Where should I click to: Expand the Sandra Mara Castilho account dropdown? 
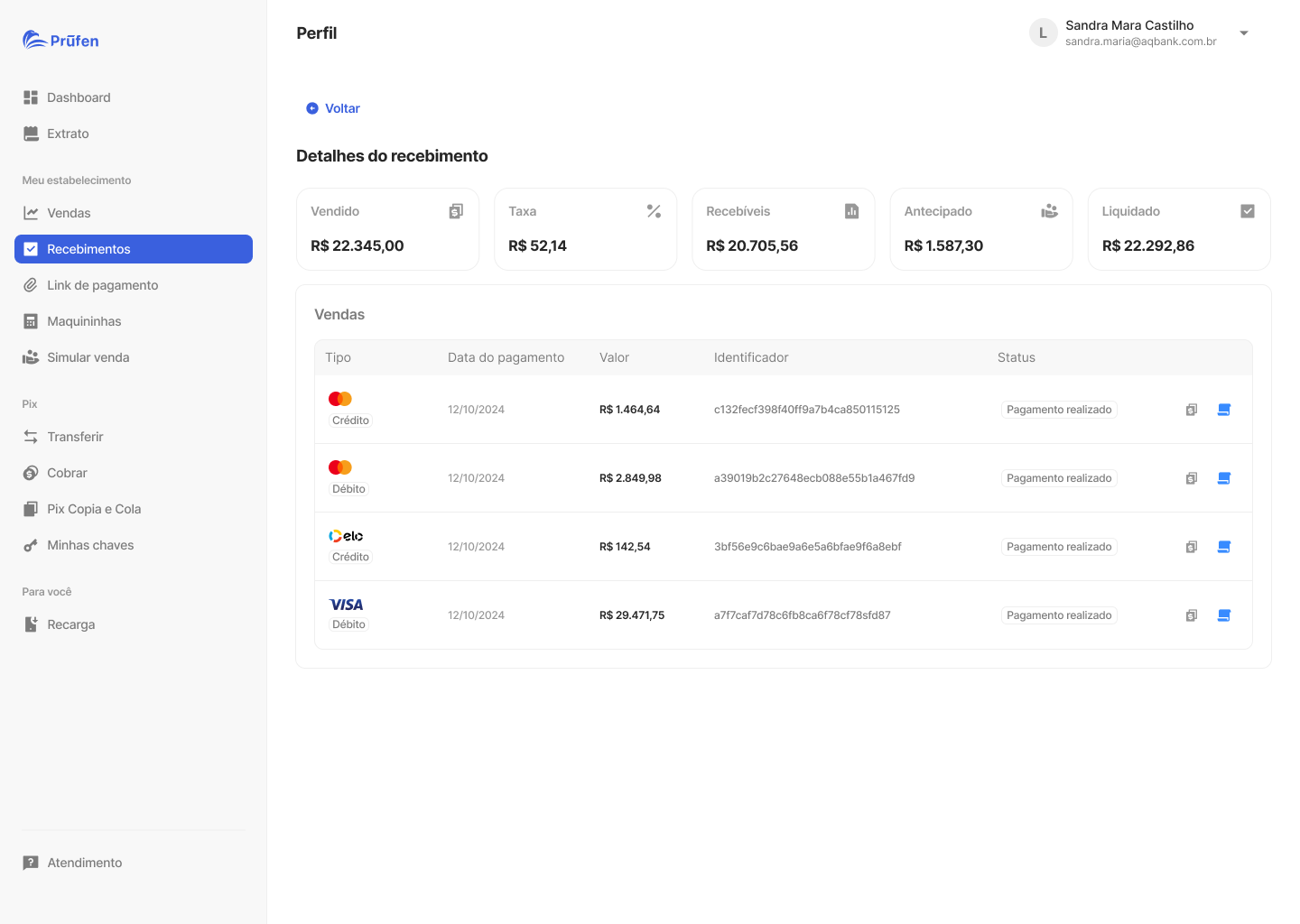coord(1244,33)
